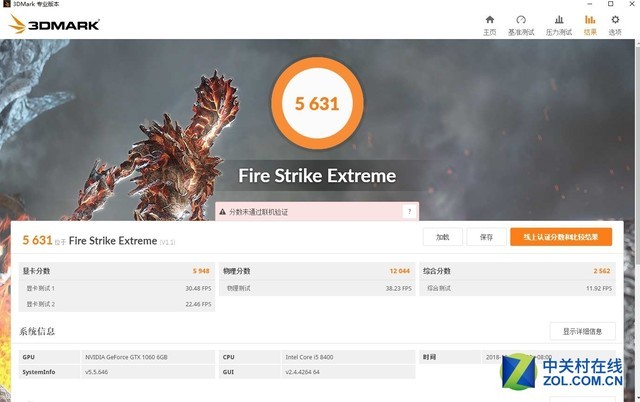This screenshot has width=640, height=402.
Task: Click the 综合分数 combined score header
Action: [437, 271]
